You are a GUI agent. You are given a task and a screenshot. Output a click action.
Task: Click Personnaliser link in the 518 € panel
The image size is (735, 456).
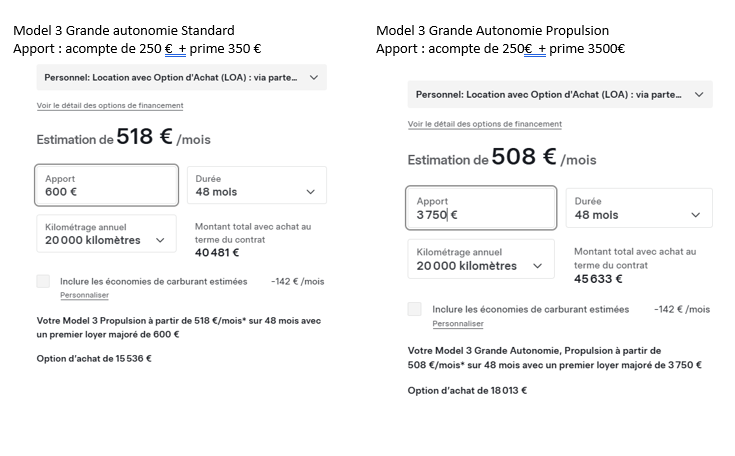click(x=84, y=296)
